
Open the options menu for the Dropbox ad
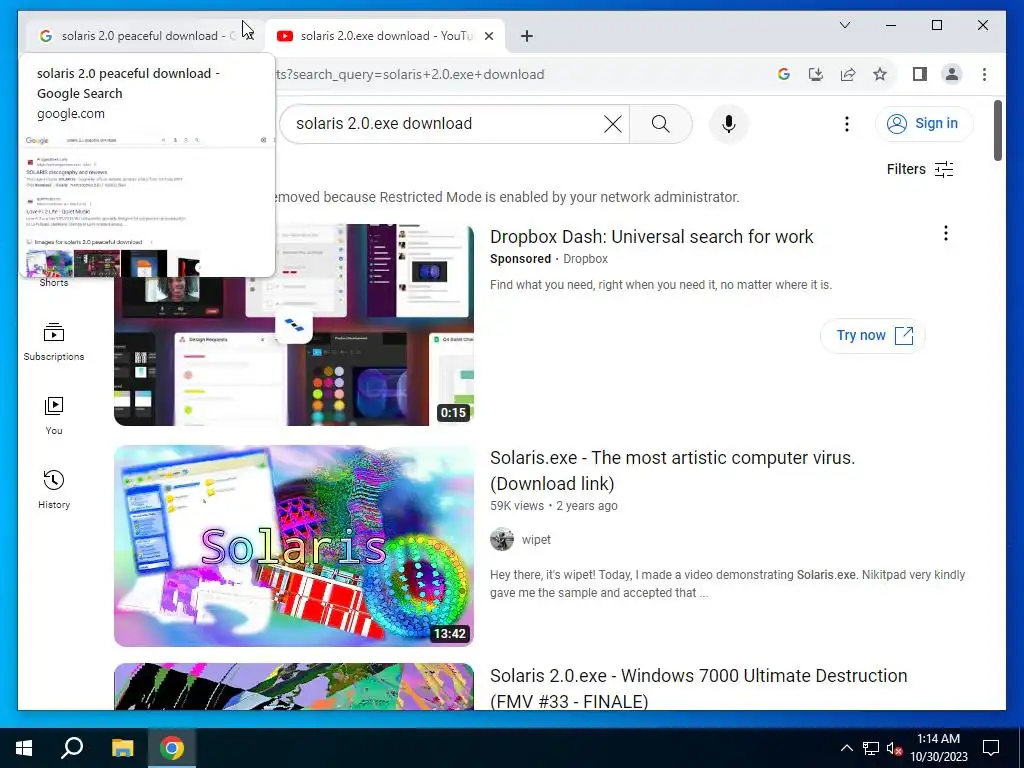tap(945, 233)
